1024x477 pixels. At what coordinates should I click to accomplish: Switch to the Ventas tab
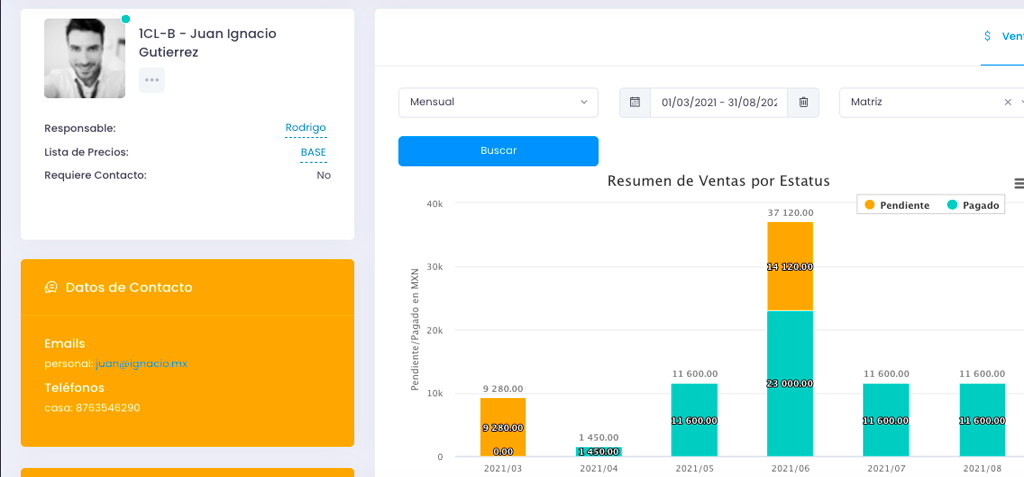1012,36
